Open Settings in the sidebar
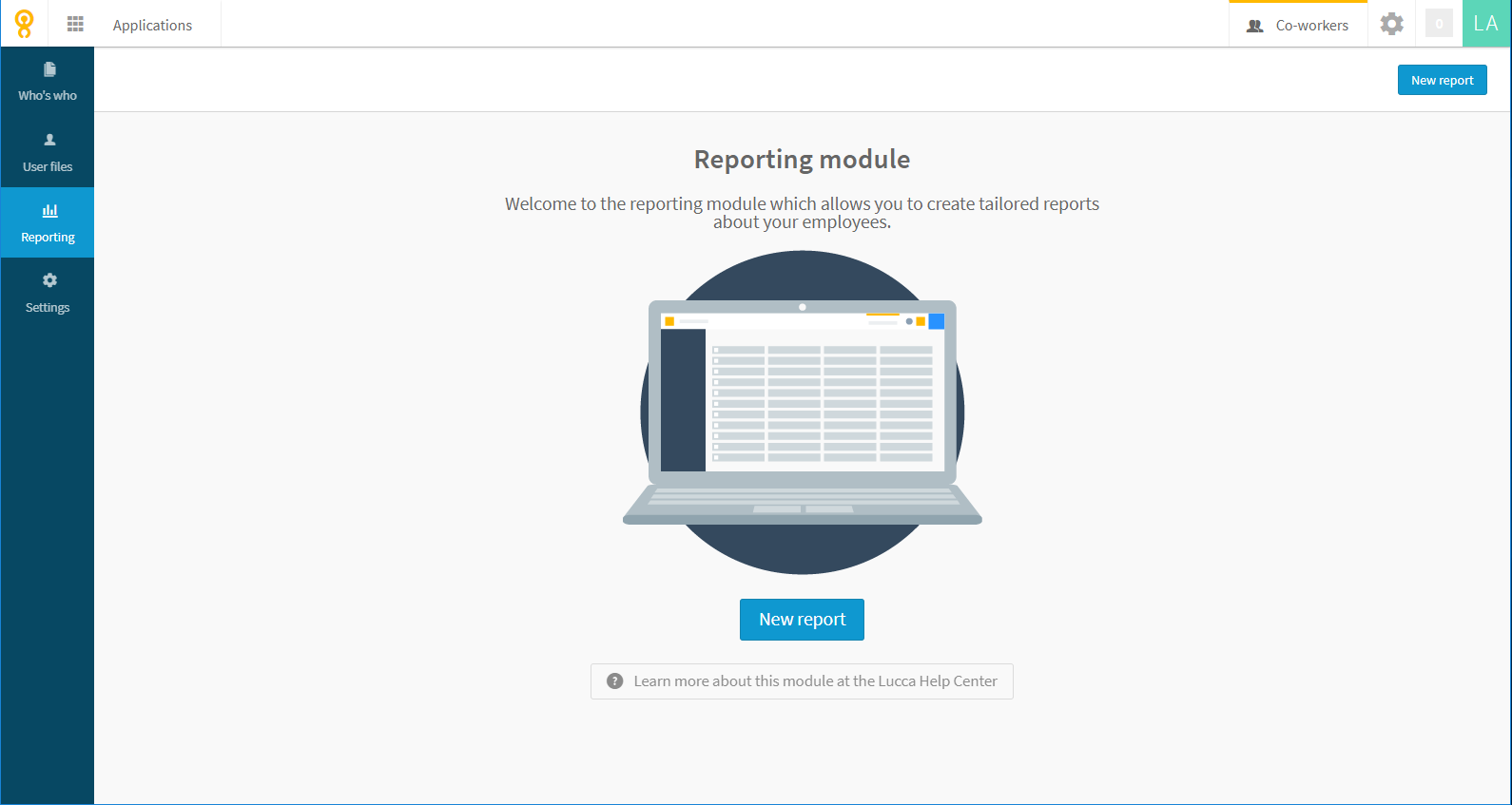 pyautogui.click(x=48, y=293)
